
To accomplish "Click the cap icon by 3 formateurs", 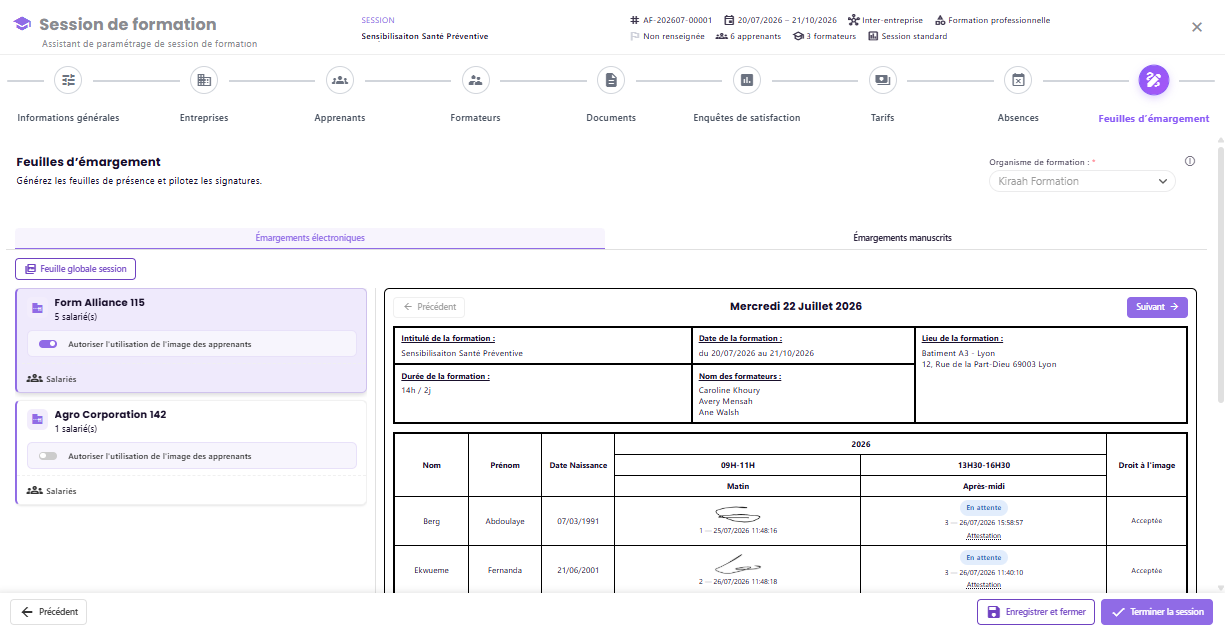I will click(x=798, y=36).
